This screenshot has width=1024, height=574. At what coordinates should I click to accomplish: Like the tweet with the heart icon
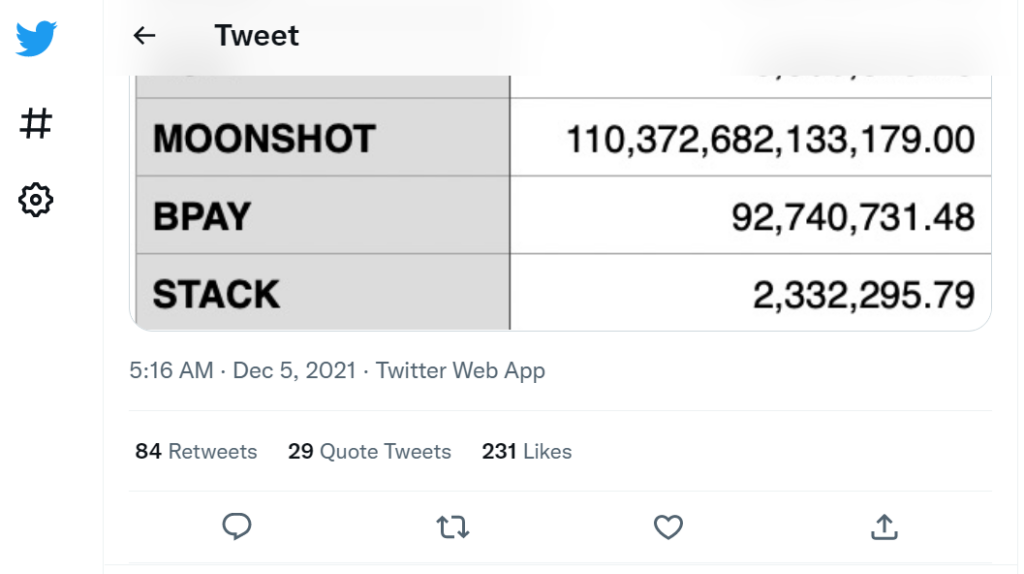point(668,526)
